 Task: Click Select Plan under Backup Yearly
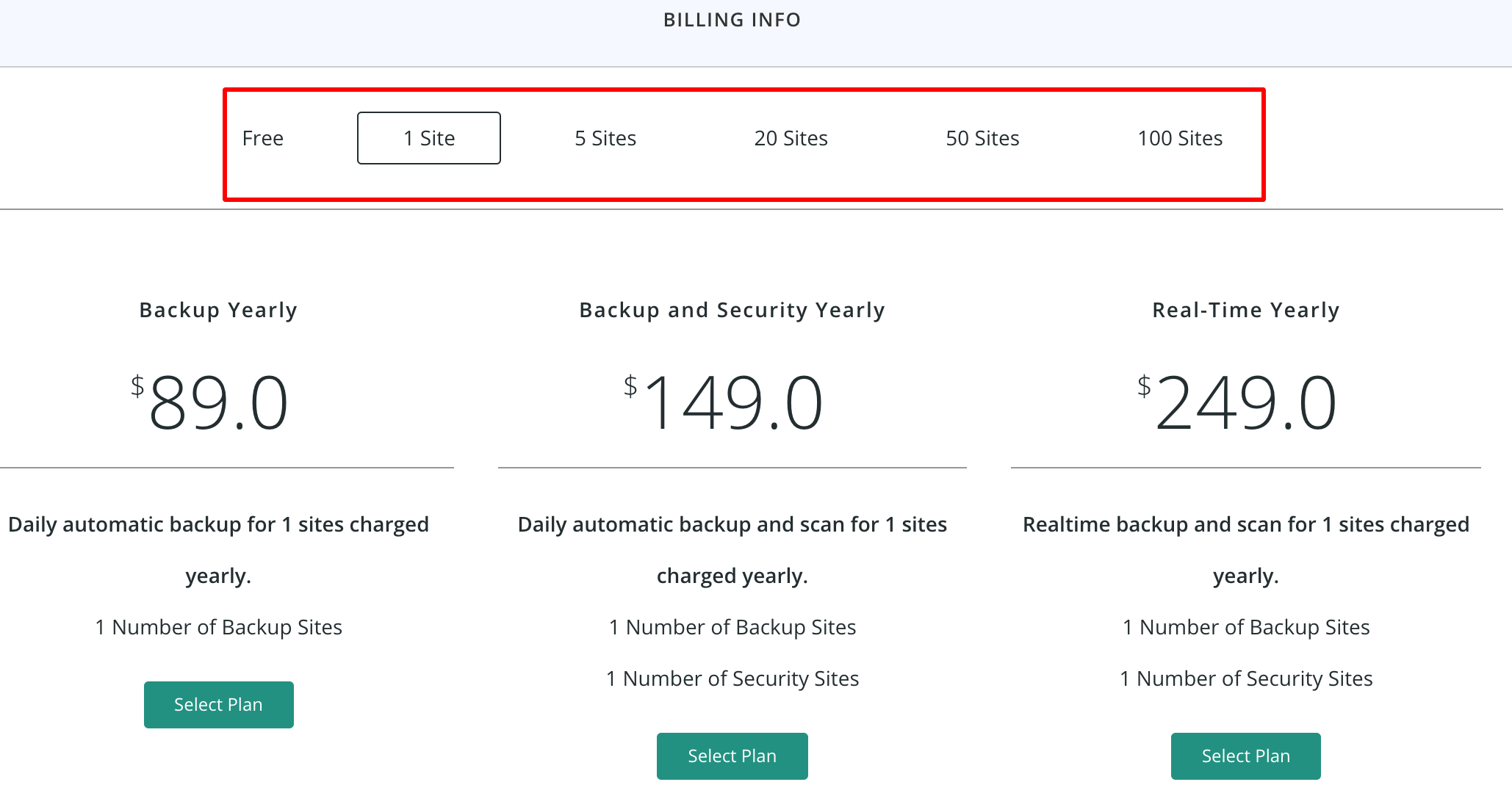tap(218, 705)
